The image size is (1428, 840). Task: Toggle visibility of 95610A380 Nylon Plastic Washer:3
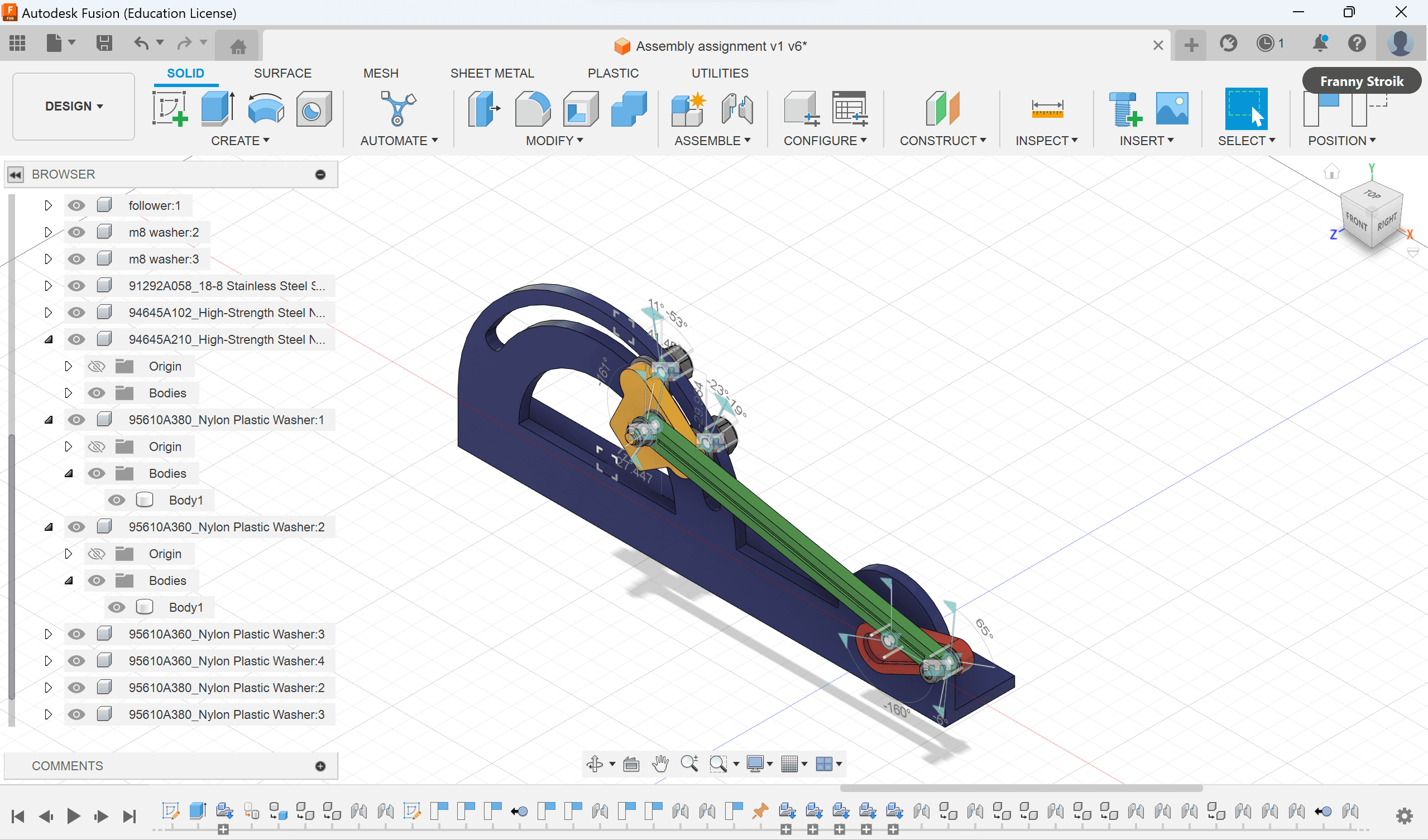[76, 714]
